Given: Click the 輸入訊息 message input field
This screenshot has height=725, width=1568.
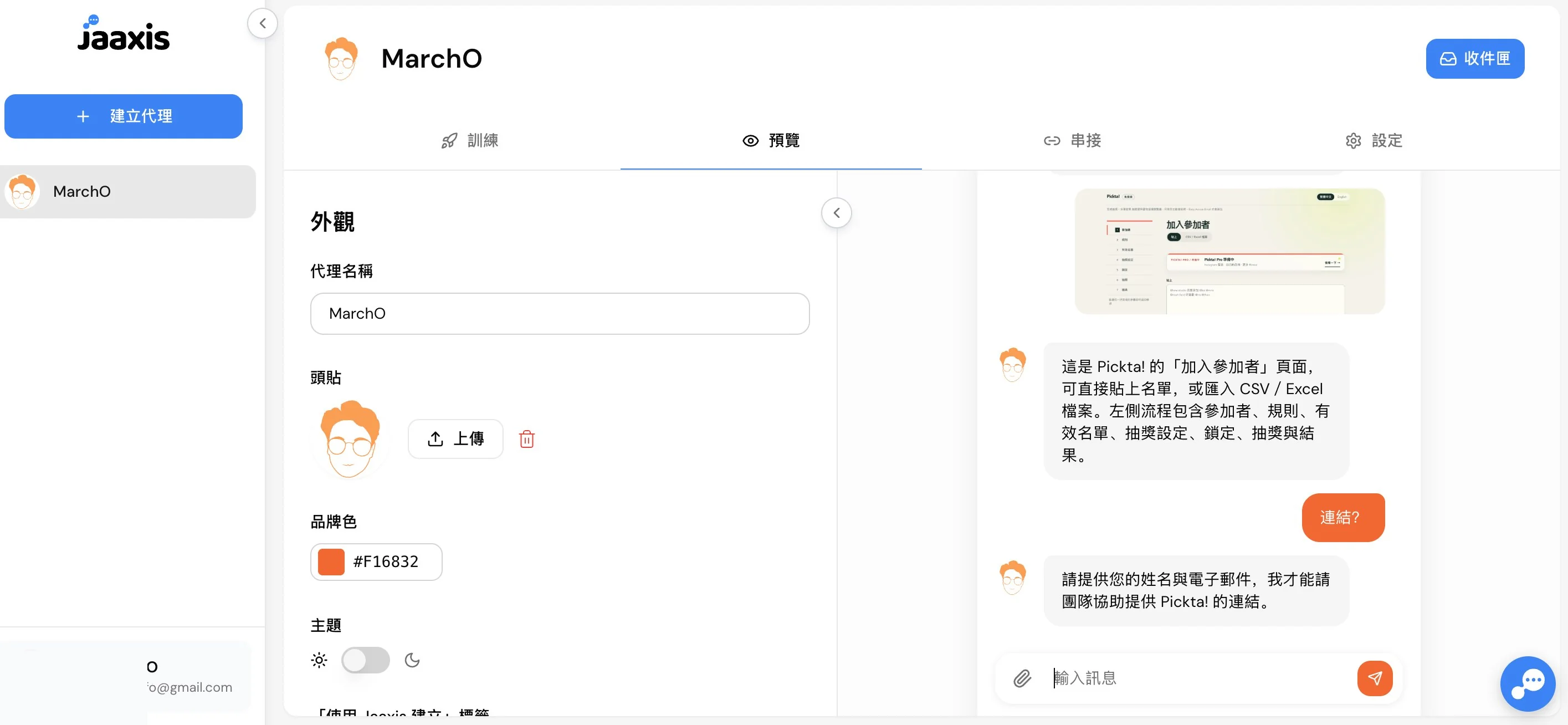Looking at the screenshot, I should point(1199,678).
